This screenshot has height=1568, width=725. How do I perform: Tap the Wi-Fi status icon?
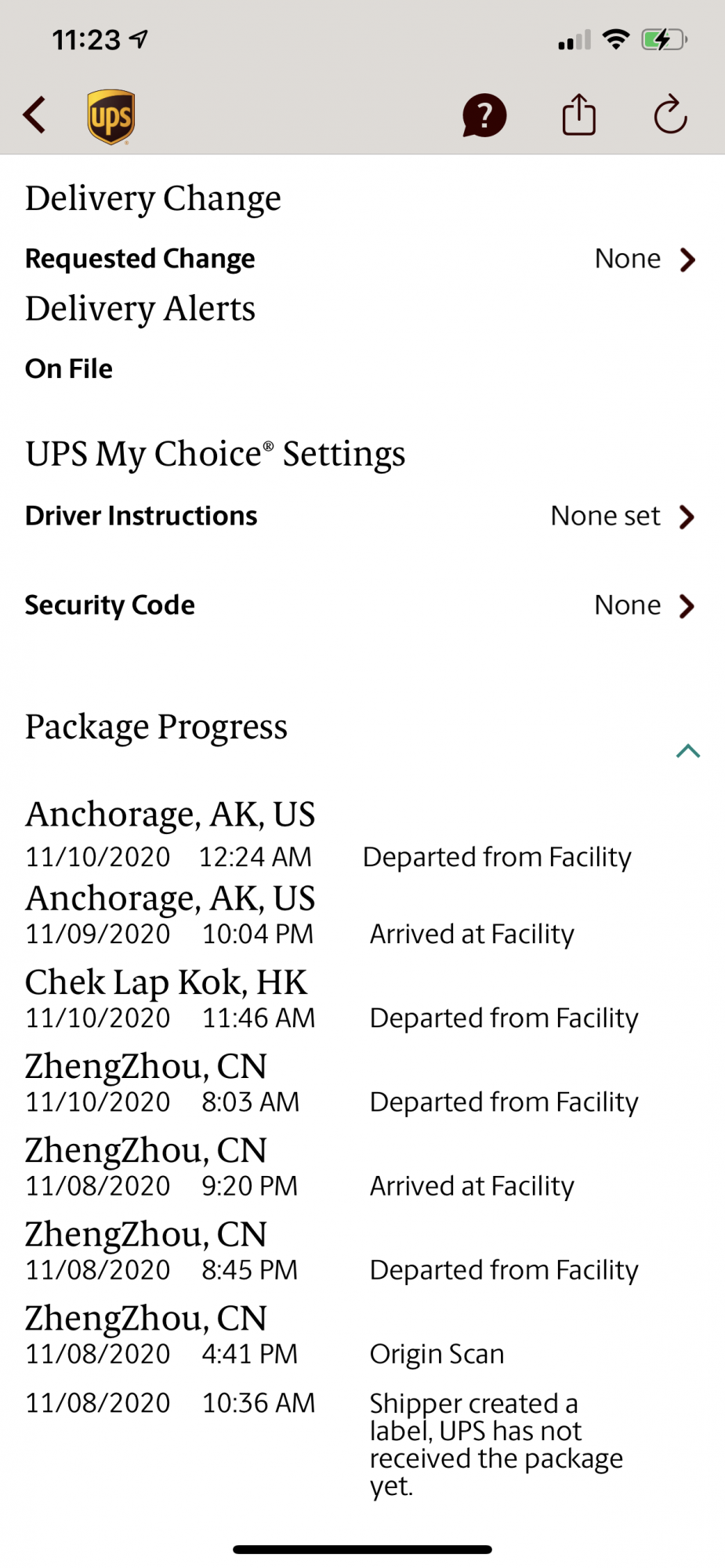point(617,39)
